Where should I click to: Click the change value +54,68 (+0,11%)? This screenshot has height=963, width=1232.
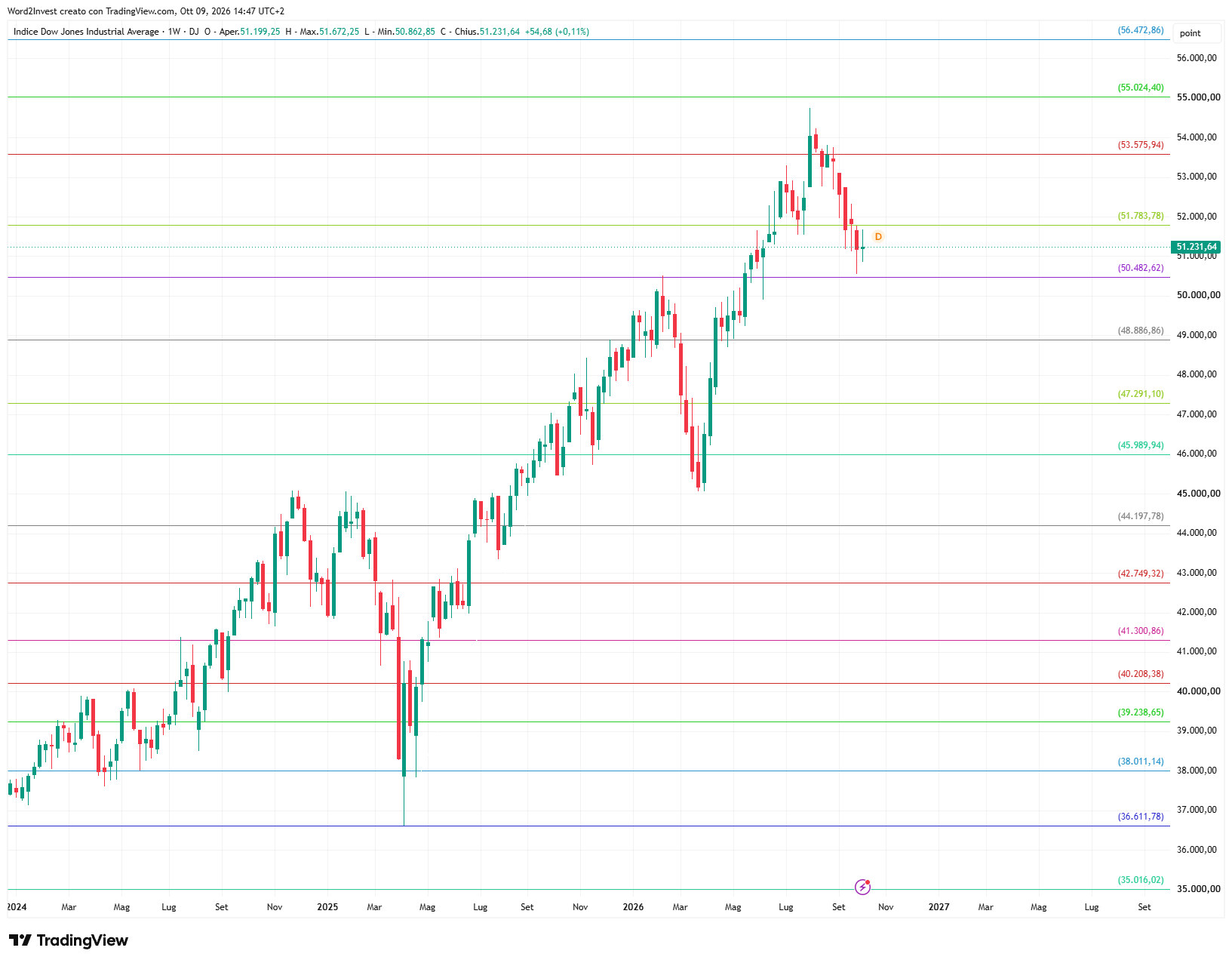pyautogui.click(x=558, y=32)
